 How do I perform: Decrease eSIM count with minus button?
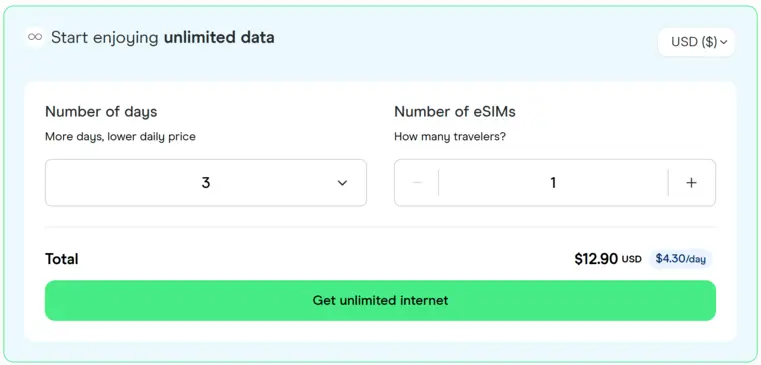tap(417, 182)
